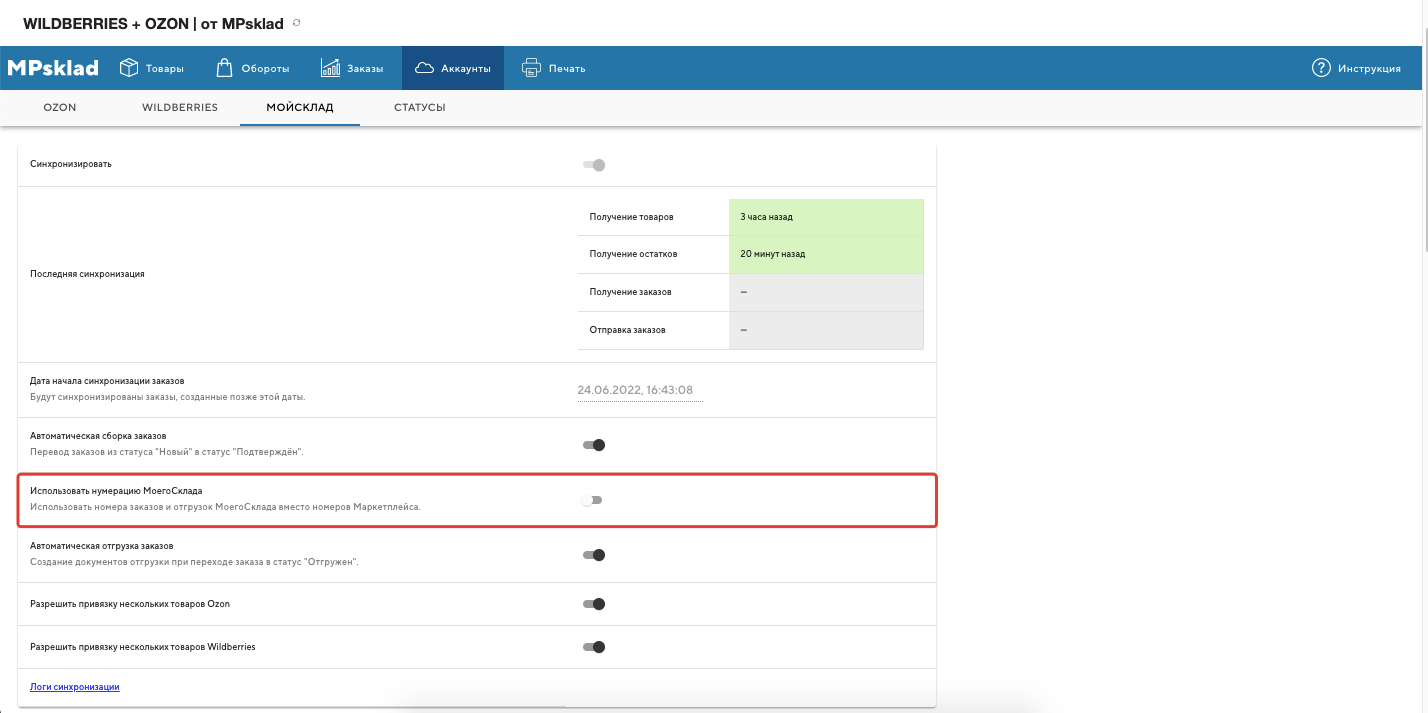Switch to the WILDBERRIES tab
Viewport: 1428px width, 713px height.
[x=180, y=107]
